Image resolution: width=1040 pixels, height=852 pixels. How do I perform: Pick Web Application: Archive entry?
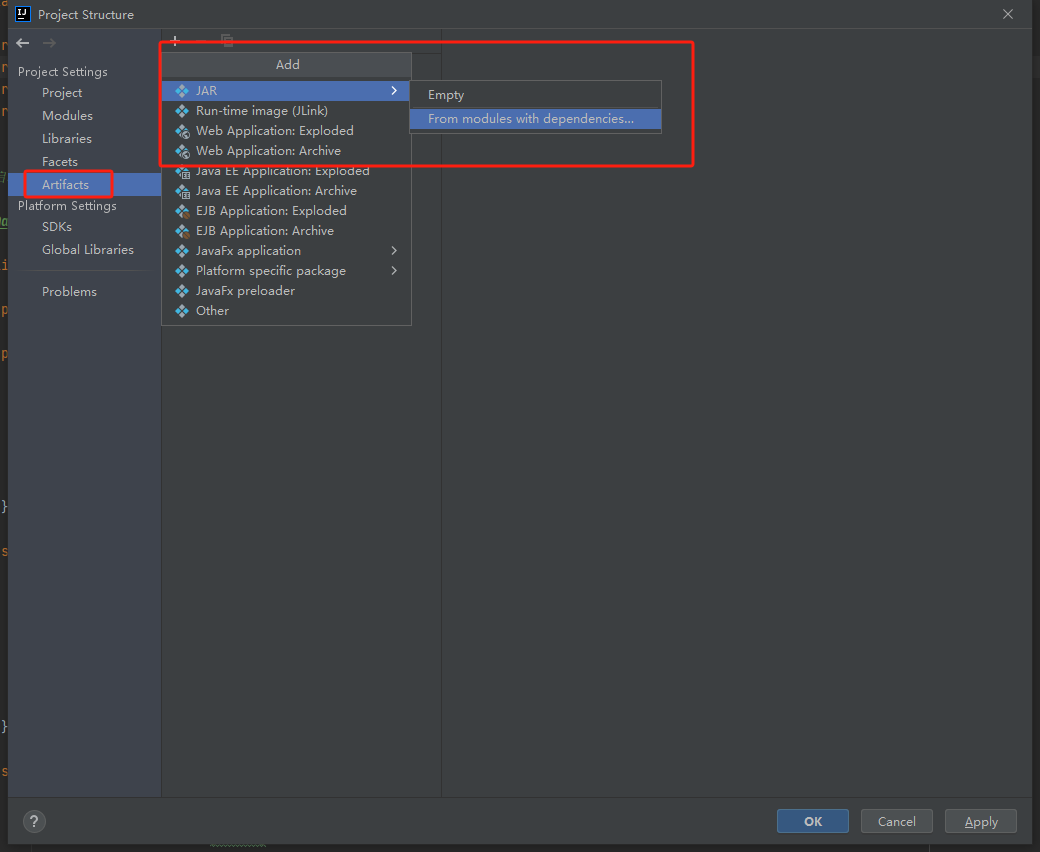(286, 151)
